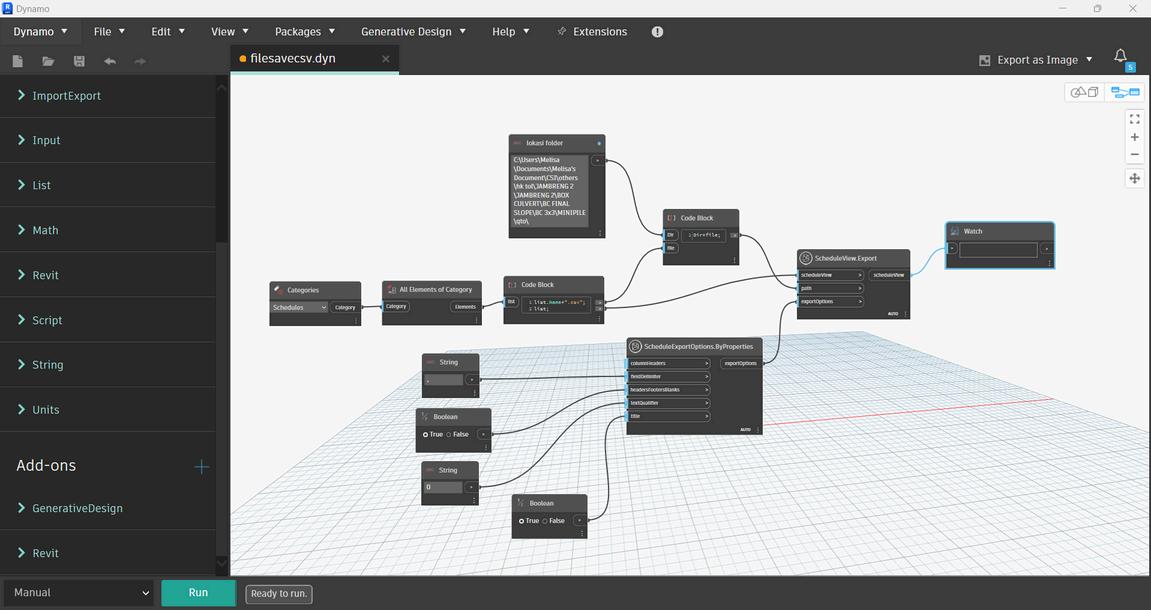Open the Dynamo menu
This screenshot has height=610, width=1151.
point(40,32)
